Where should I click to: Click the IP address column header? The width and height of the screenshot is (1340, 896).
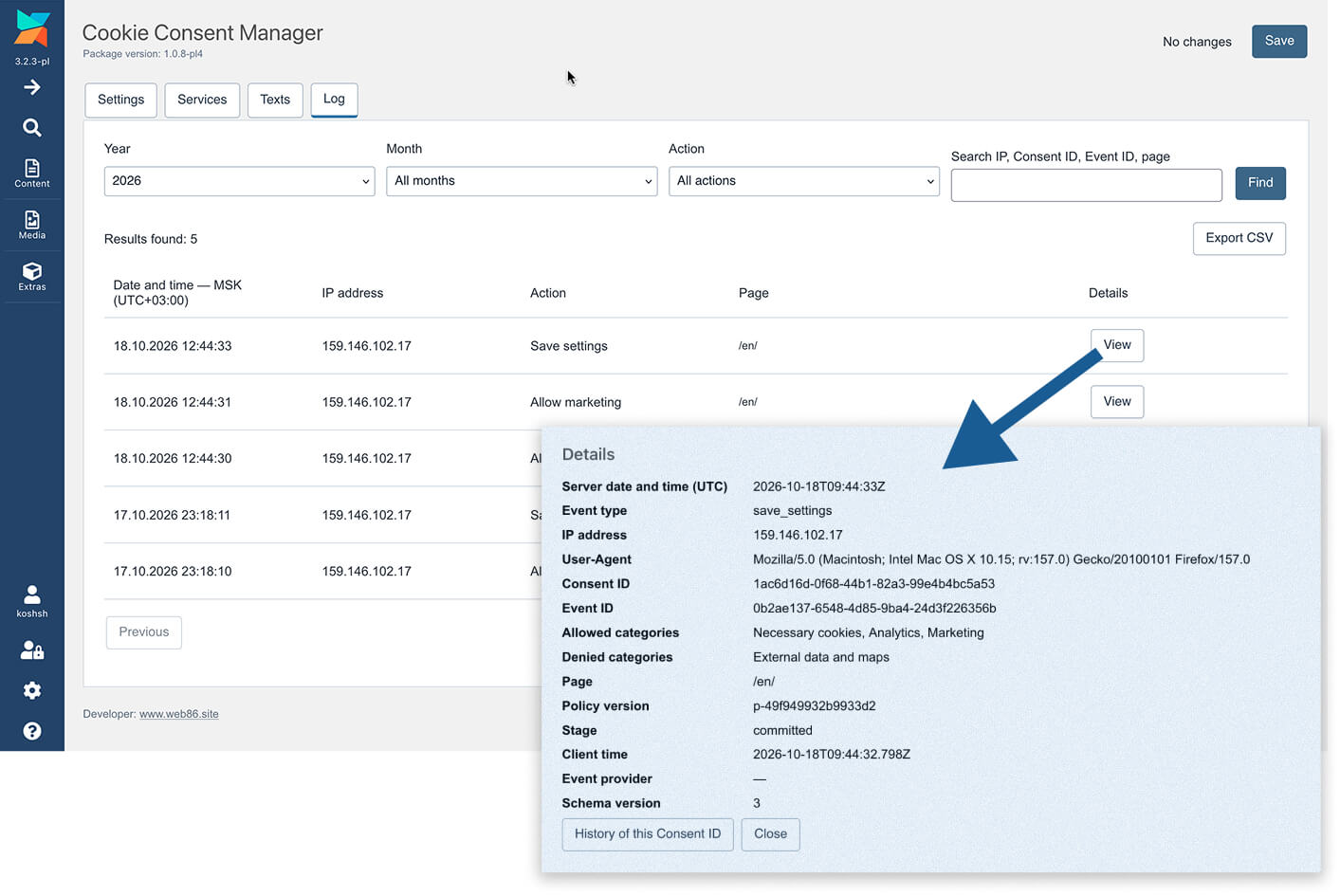pos(353,293)
